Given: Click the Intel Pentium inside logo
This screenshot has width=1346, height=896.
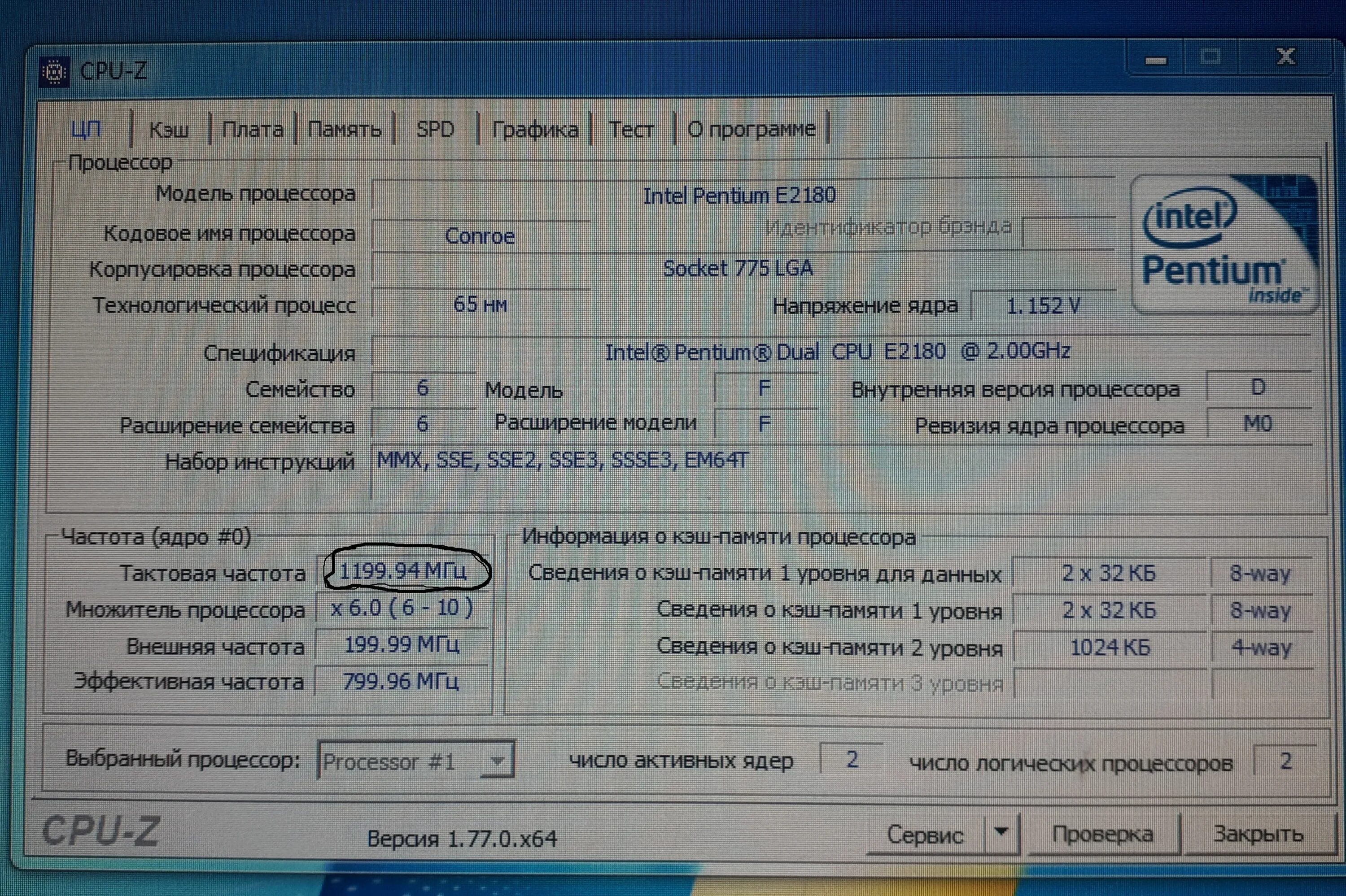Looking at the screenshot, I should point(1224,244).
